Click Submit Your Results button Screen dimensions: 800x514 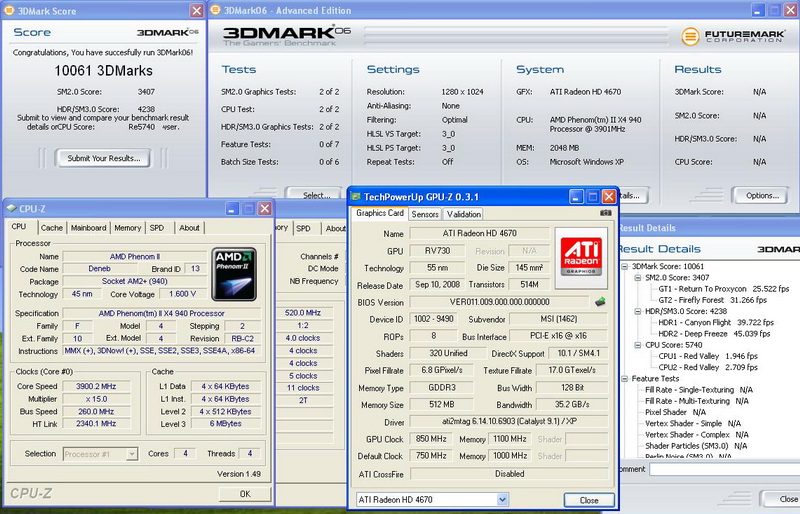(104, 158)
